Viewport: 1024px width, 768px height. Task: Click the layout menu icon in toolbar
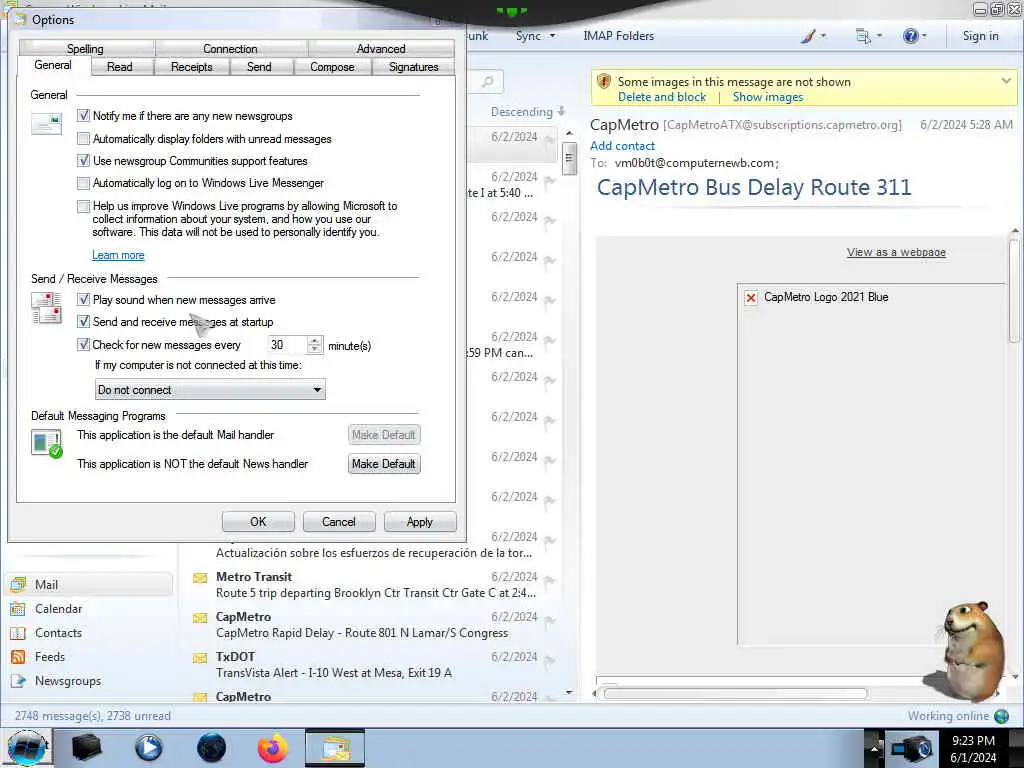point(863,36)
